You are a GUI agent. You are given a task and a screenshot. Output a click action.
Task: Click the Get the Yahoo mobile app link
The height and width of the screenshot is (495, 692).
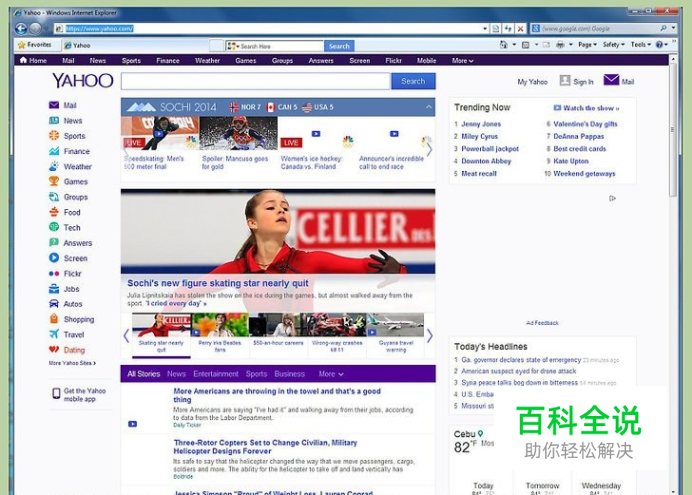click(79, 395)
